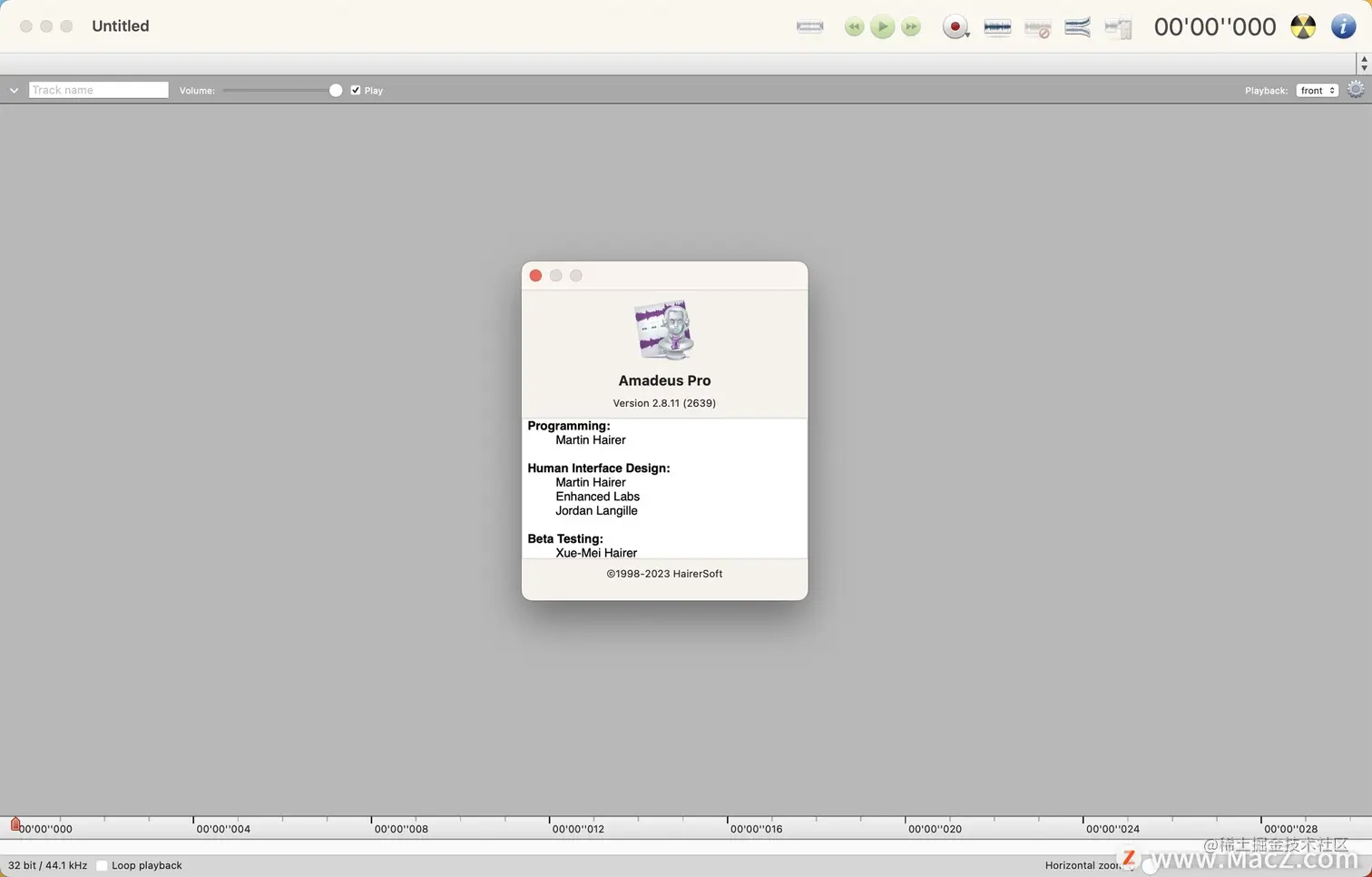Open the blue info inspector icon
This screenshot has height=877, width=1372.
[x=1343, y=27]
